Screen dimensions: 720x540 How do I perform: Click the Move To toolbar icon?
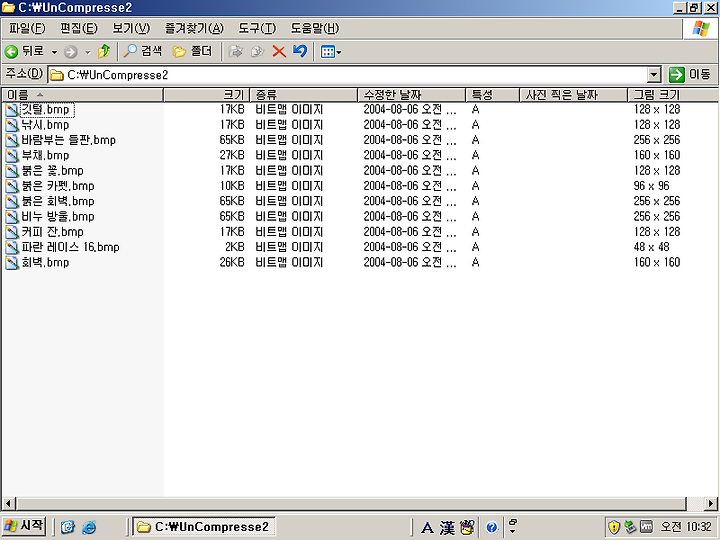click(235, 51)
